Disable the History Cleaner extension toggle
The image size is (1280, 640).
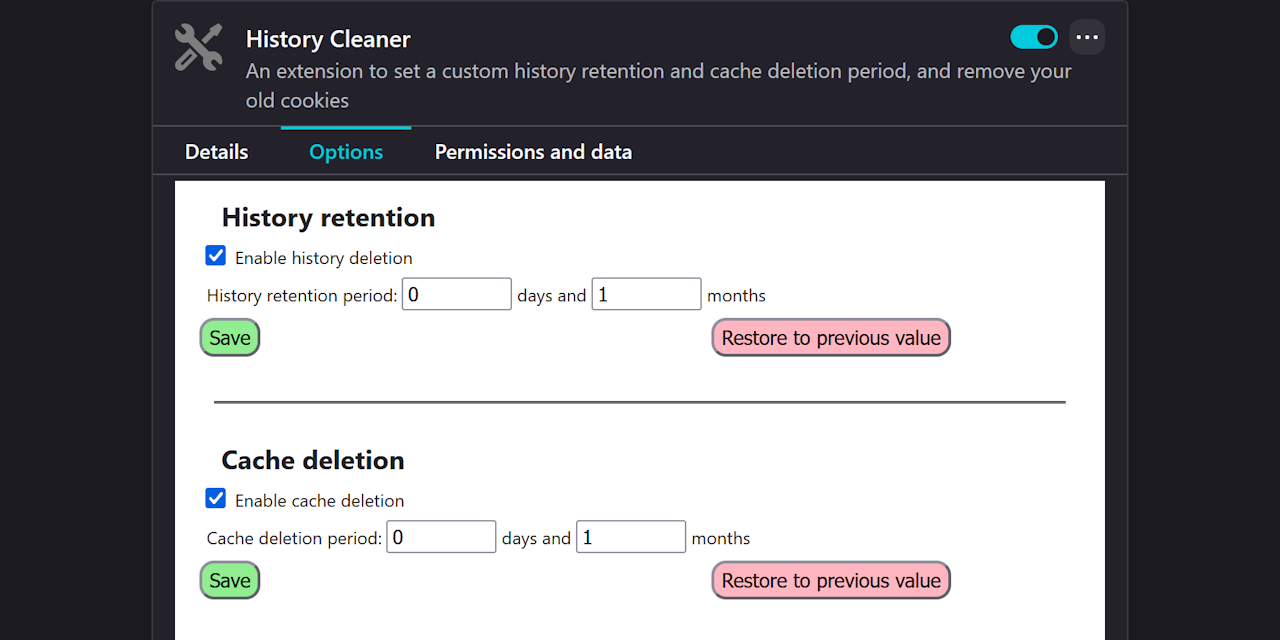(1034, 37)
